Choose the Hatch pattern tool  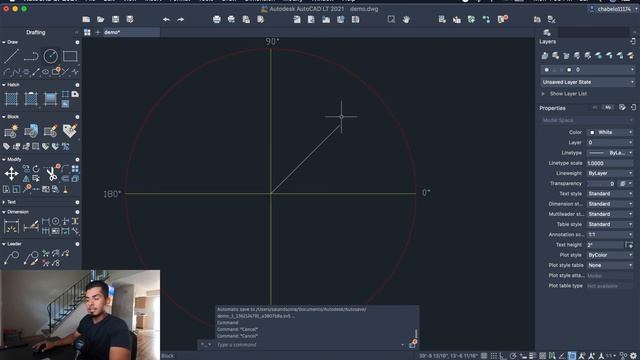tap(11, 98)
